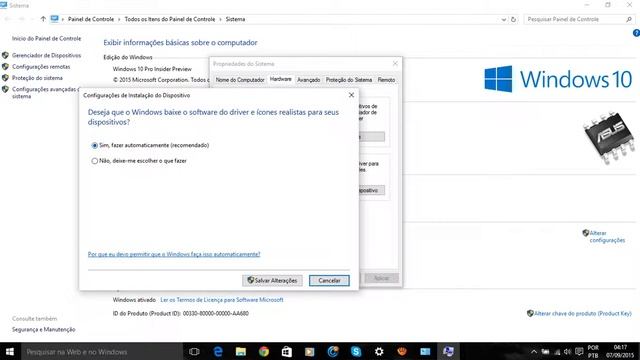This screenshot has width=640, height=360.
Task: Expand address bar history dropdown
Action: pos(504,19)
